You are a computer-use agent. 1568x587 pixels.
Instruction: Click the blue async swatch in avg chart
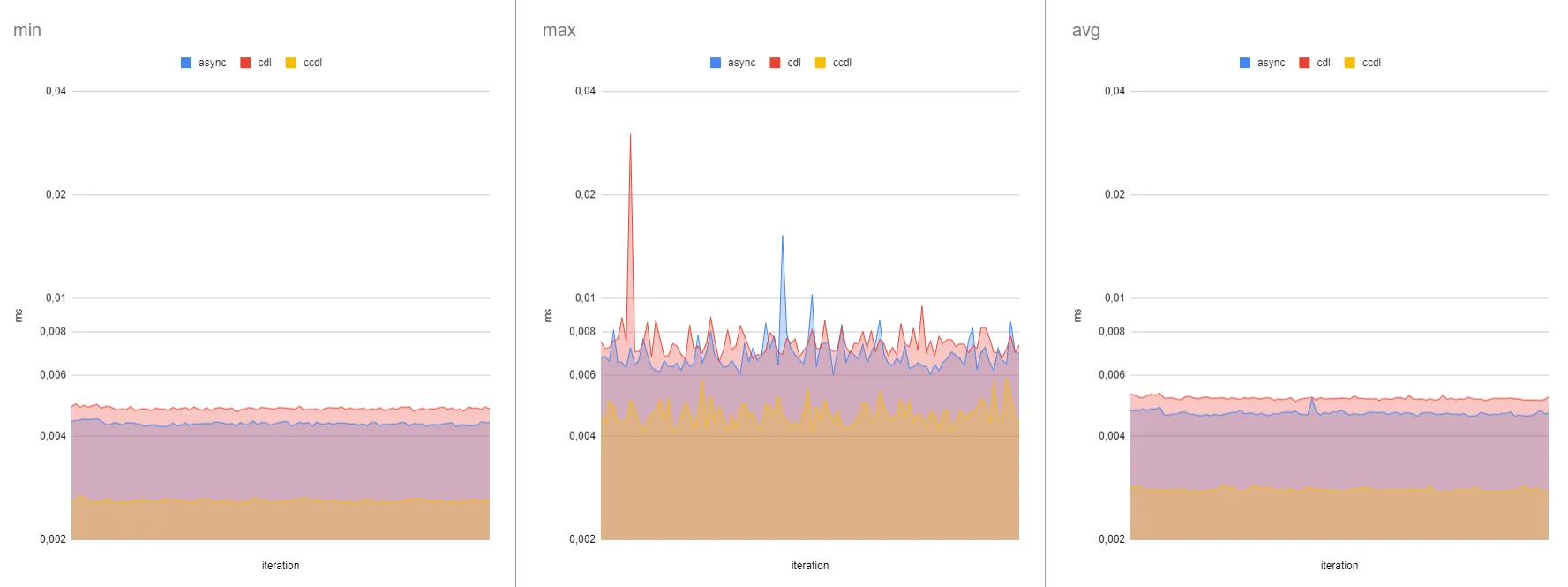tap(1245, 63)
